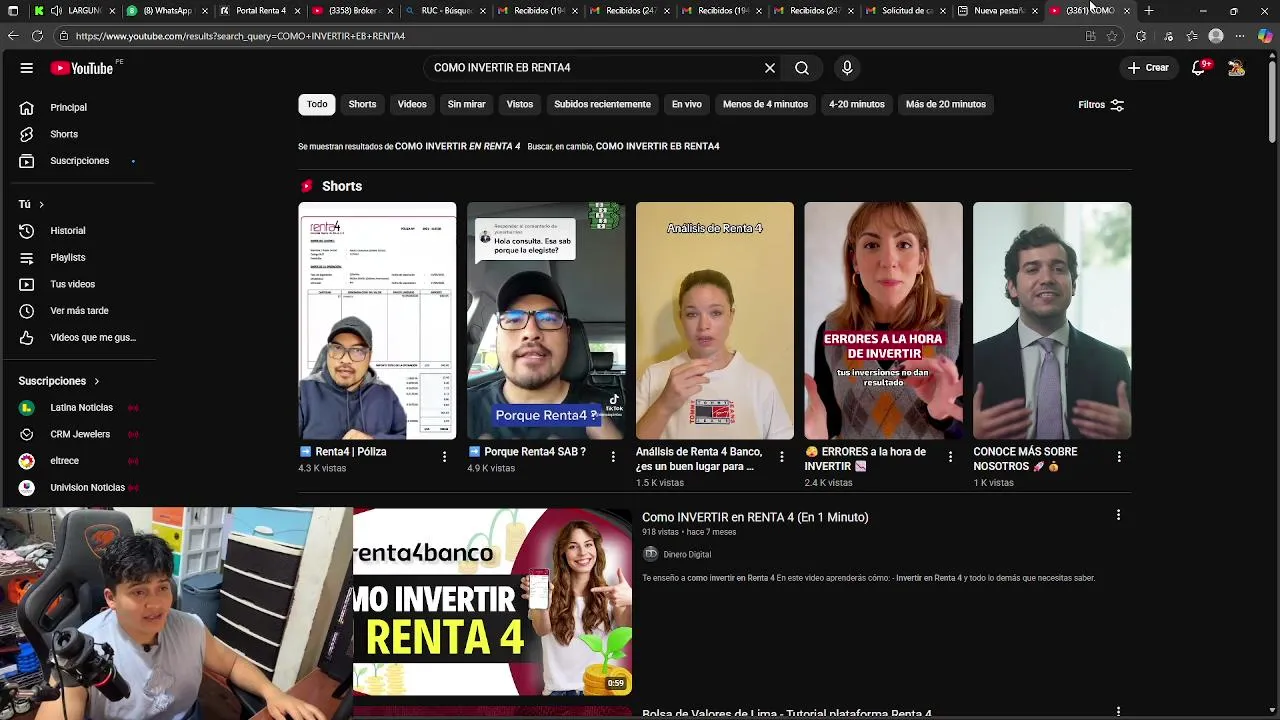The width and height of the screenshot is (1280, 720).
Task: Select the Sin mirar filter chip
Action: click(466, 104)
